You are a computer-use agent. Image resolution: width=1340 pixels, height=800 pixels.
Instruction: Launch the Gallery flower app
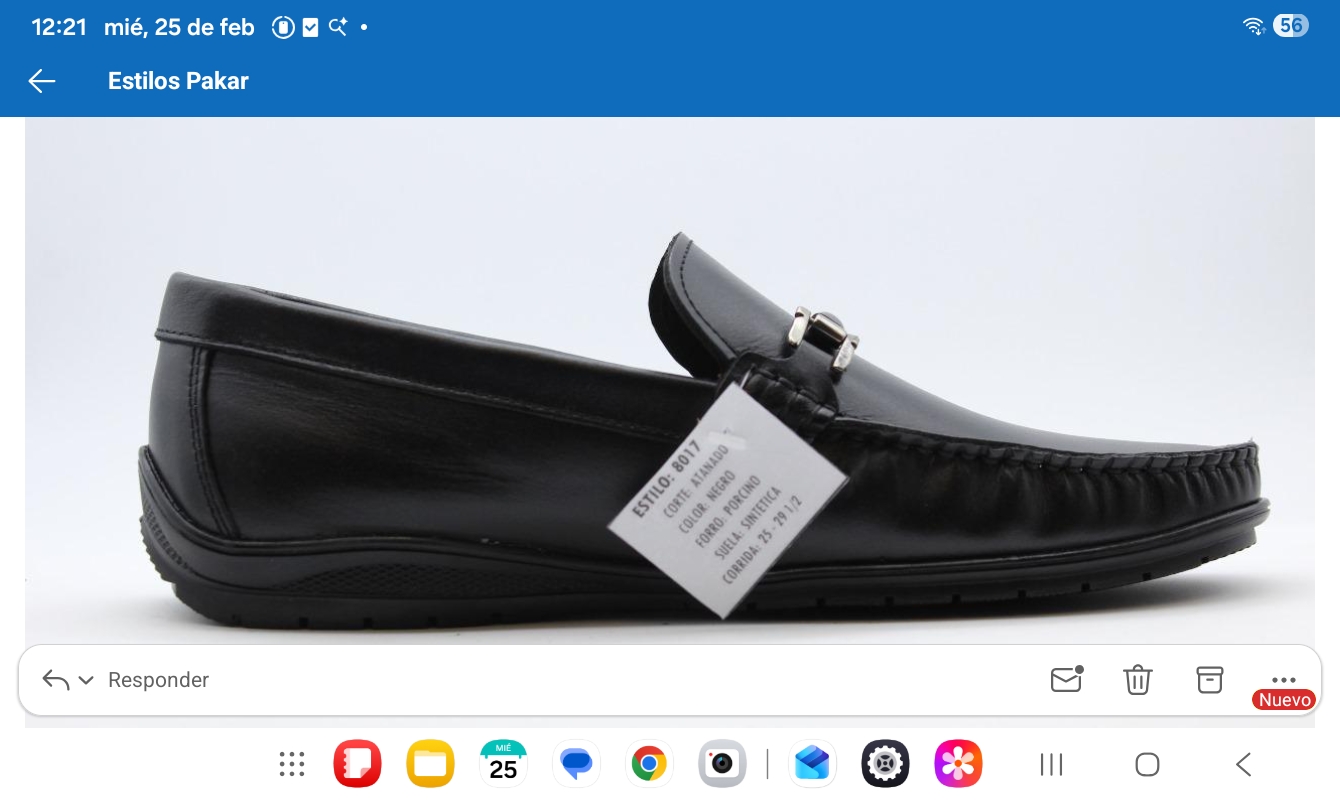point(958,765)
